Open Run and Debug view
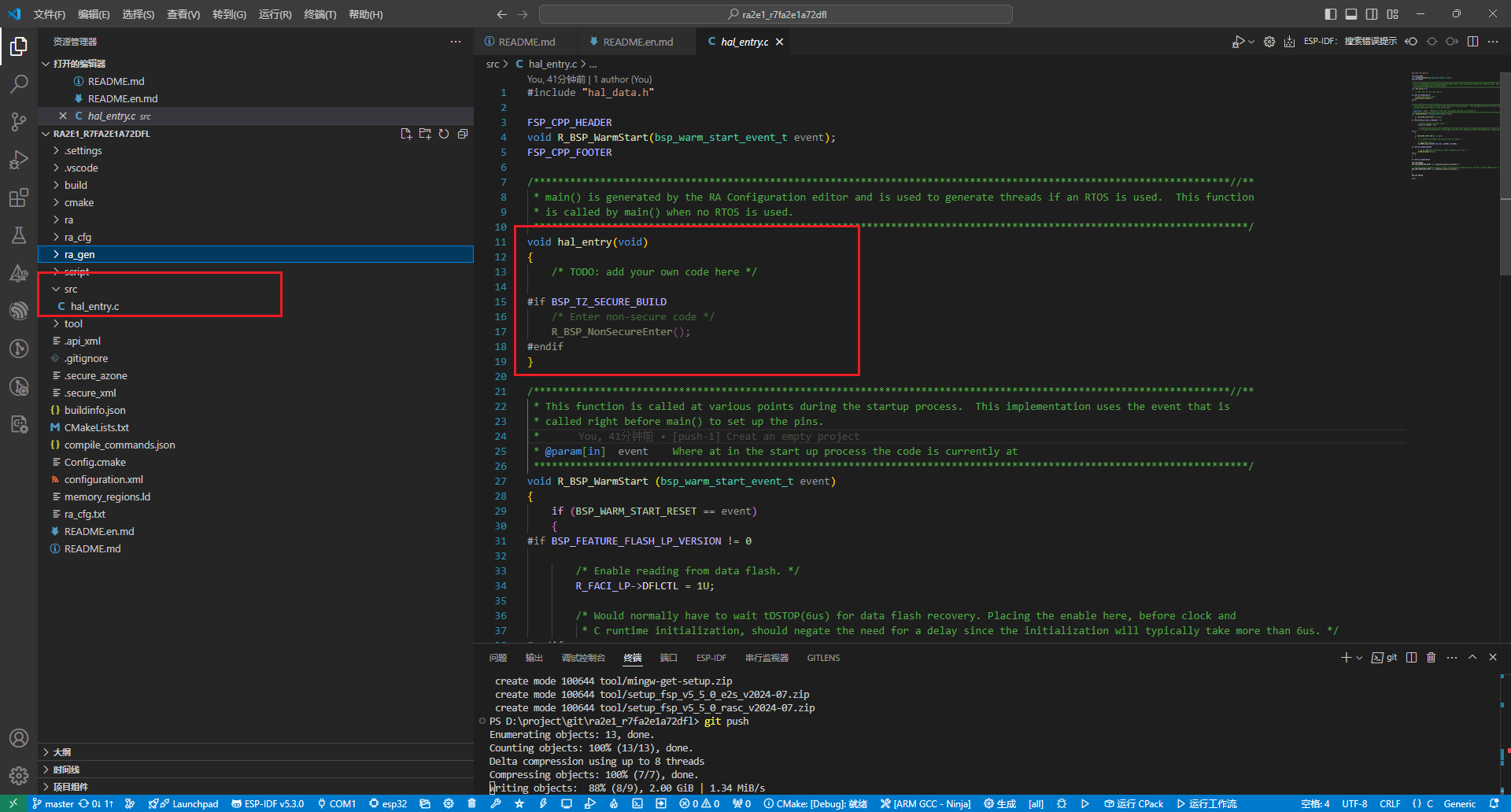The height and width of the screenshot is (812, 1511). click(x=19, y=160)
